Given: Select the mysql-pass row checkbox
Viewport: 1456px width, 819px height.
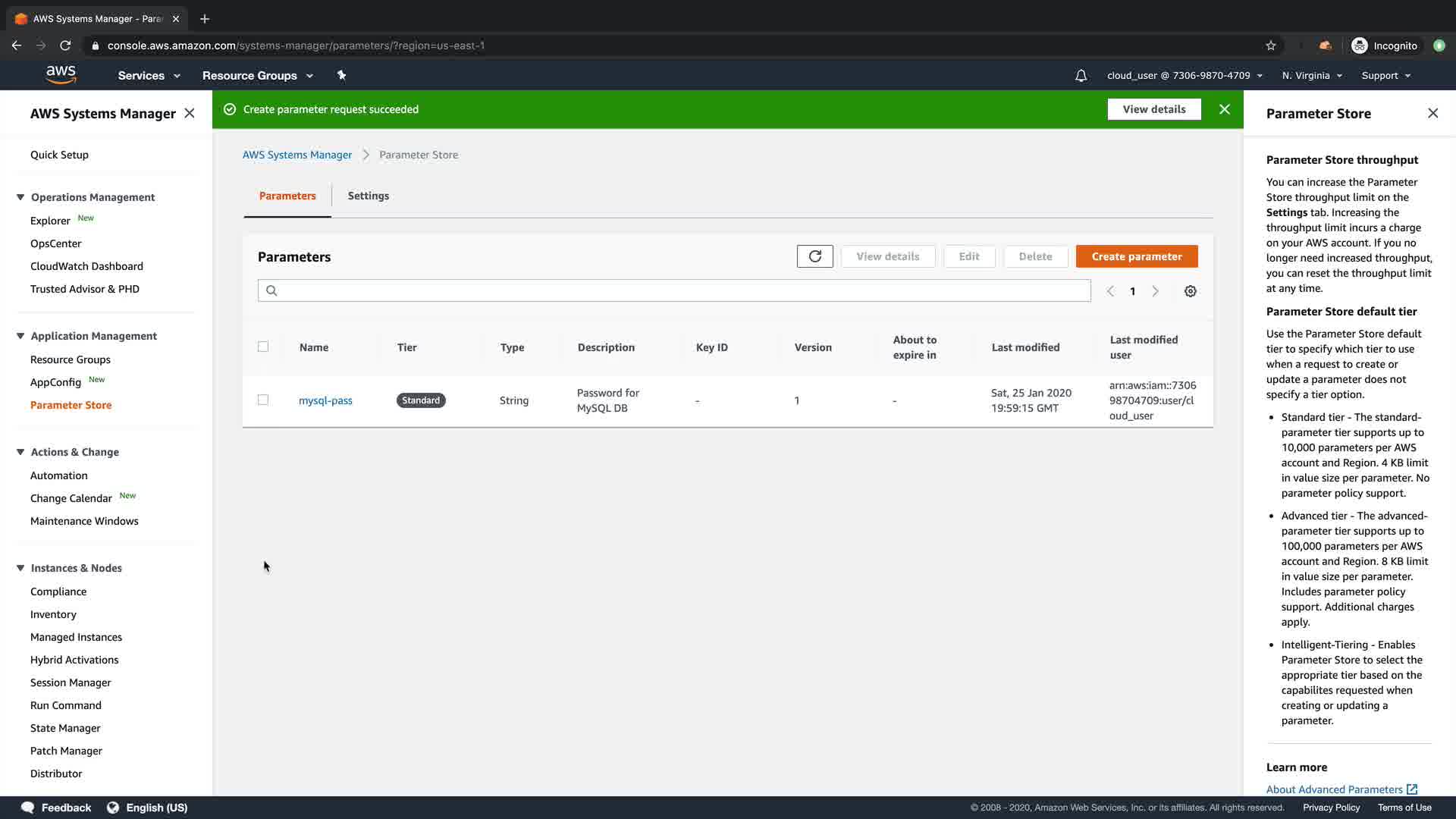Looking at the screenshot, I should (263, 400).
